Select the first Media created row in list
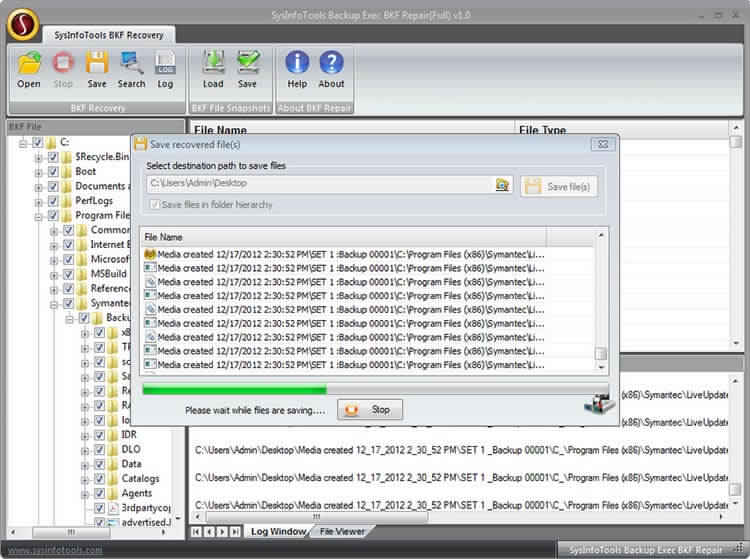Screen dimensions: 750x559 coord(344,254)
